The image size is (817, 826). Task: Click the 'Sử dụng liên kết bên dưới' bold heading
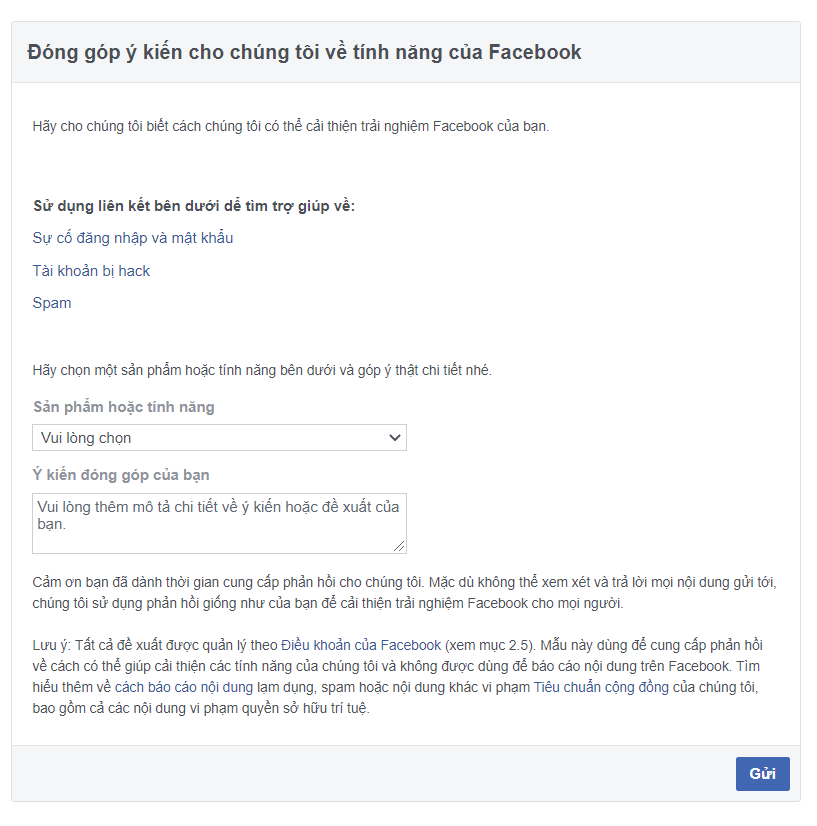pyautogui.click(x=194, y=206)
